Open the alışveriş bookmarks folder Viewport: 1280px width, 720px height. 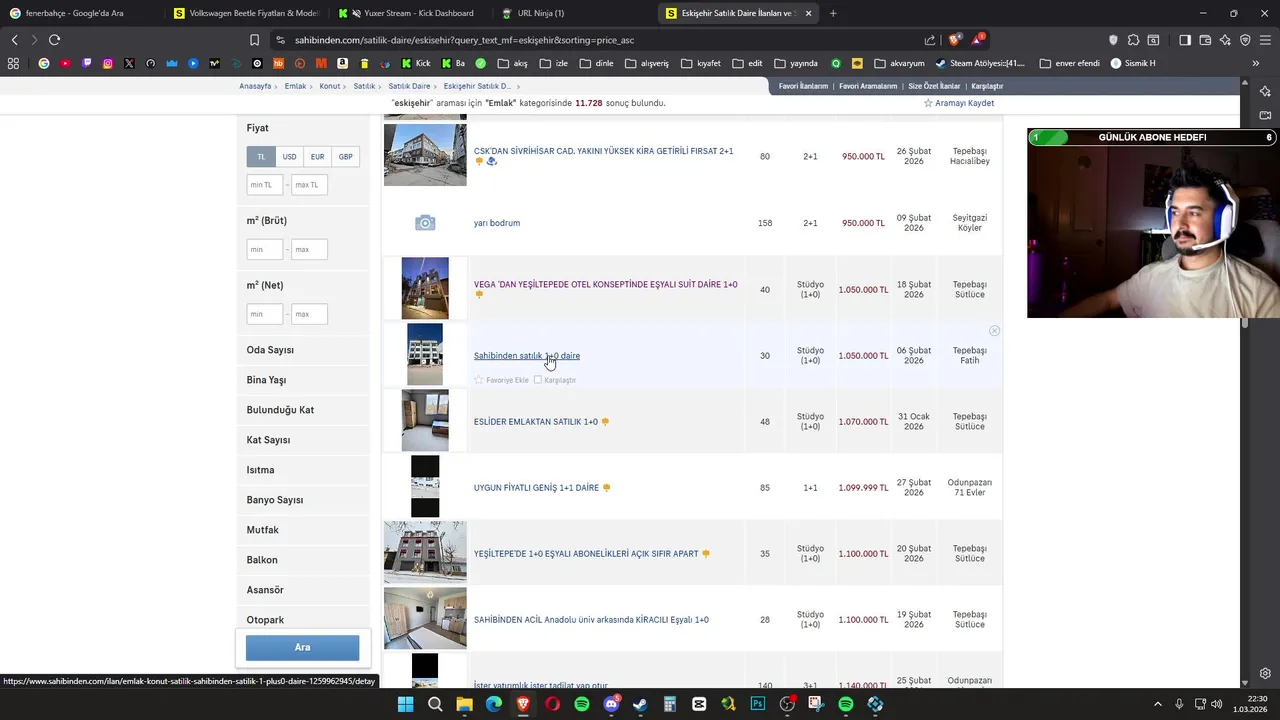[x=646, y=63]
